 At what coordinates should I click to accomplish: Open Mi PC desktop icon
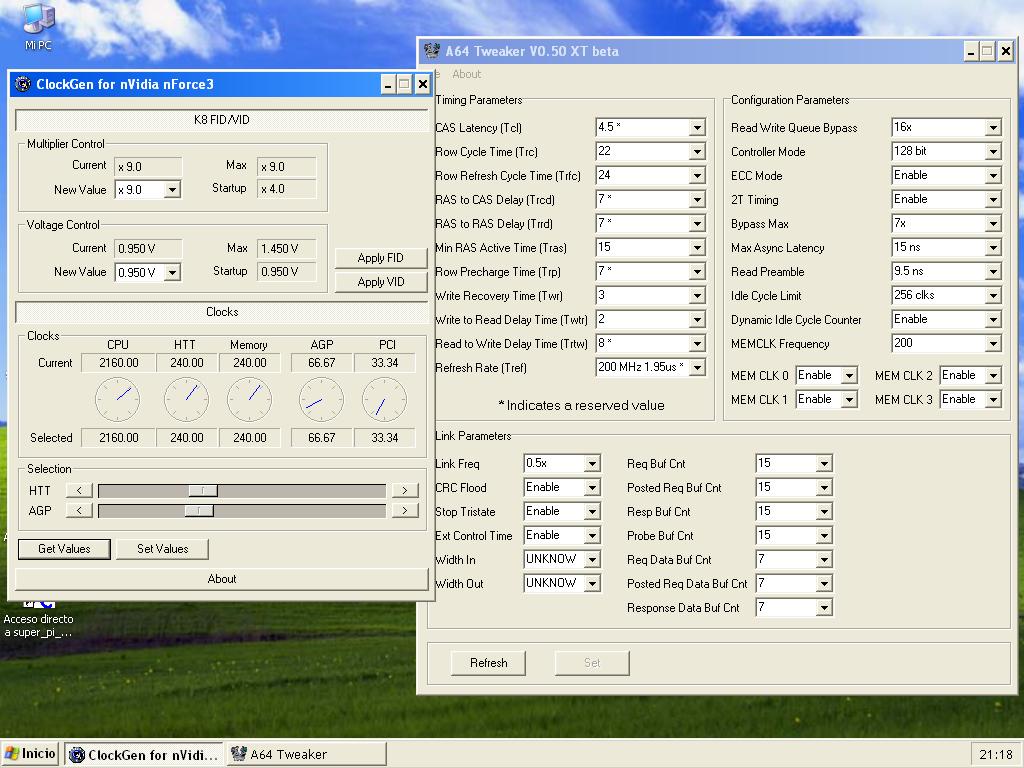38,22
